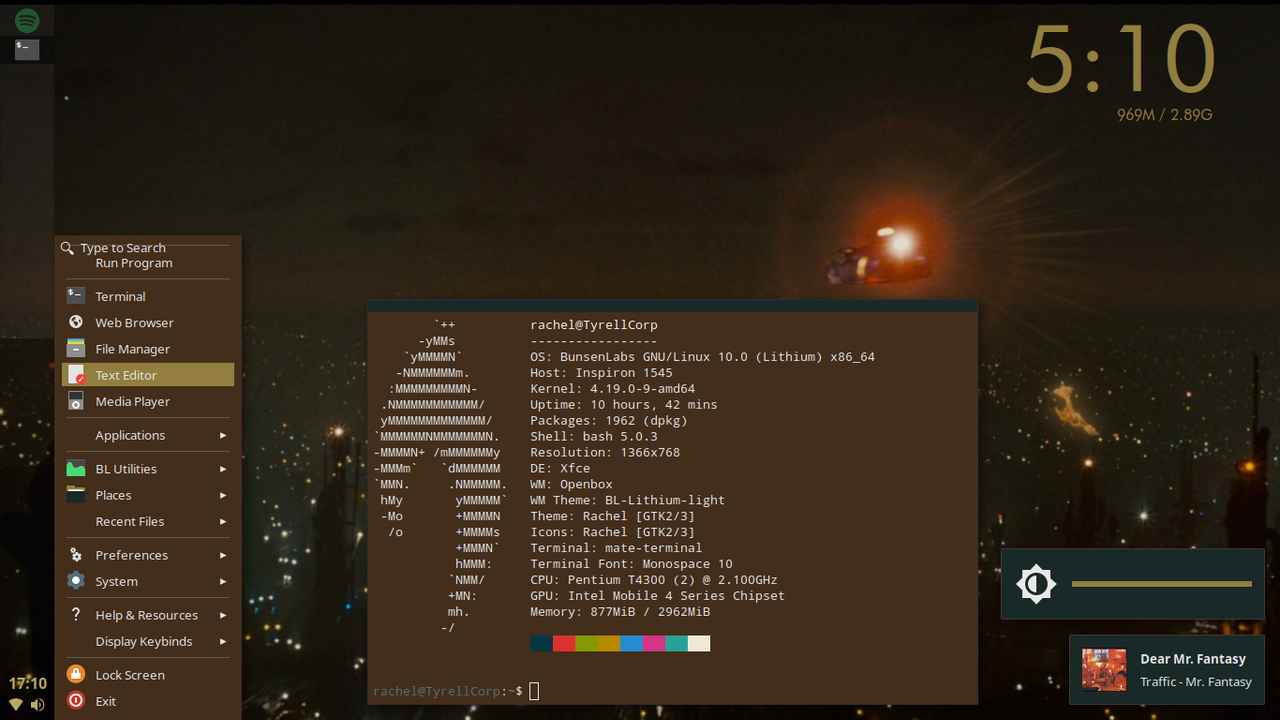Image resolution: width=1280 pixels, height=720 pixels.
Task: Click the Kernel: 4.19.0-9-amd64 line
Action: point(612,389)
